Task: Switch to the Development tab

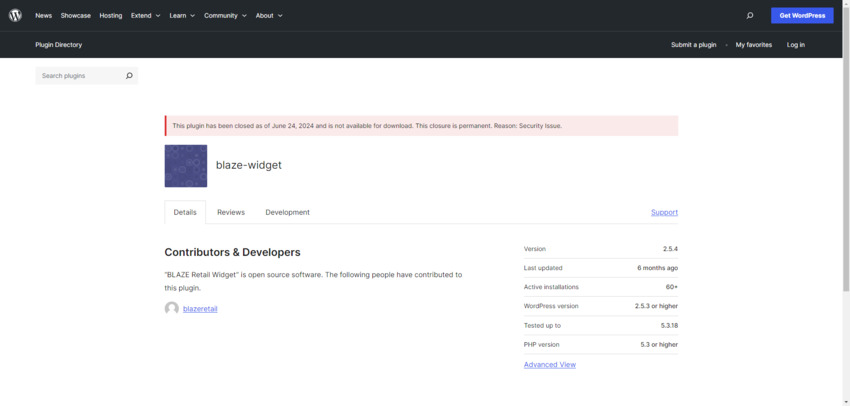Action: 287,212
